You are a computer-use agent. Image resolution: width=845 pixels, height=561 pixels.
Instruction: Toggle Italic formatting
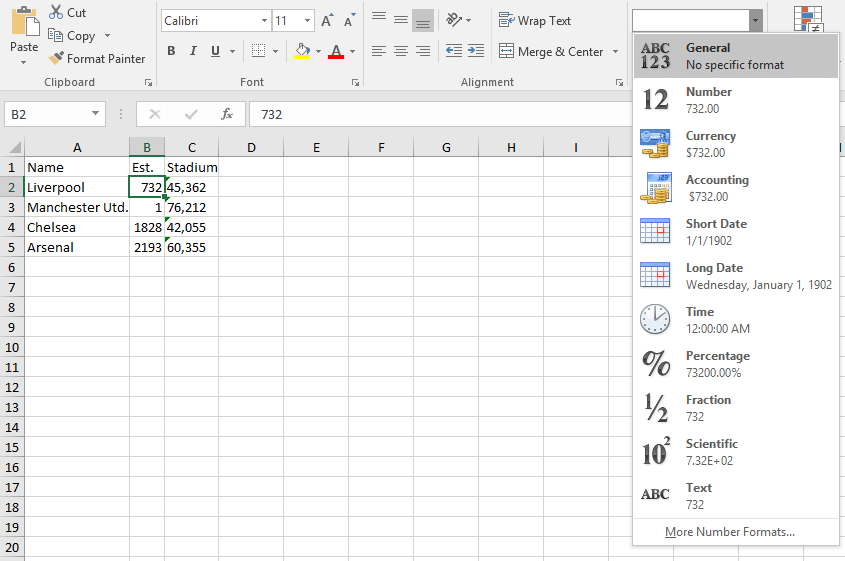point(193,51)
